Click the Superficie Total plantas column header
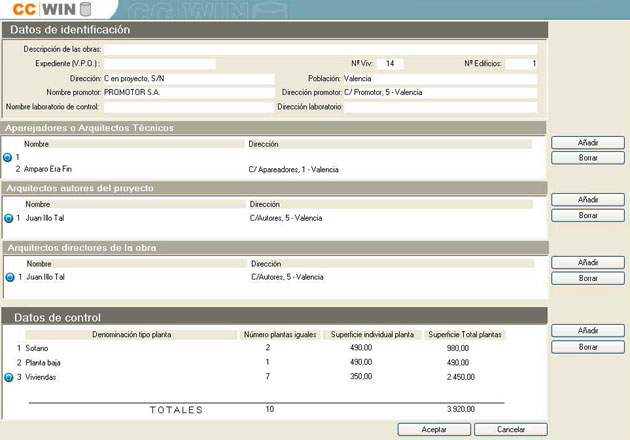 (x=463, y=334)
